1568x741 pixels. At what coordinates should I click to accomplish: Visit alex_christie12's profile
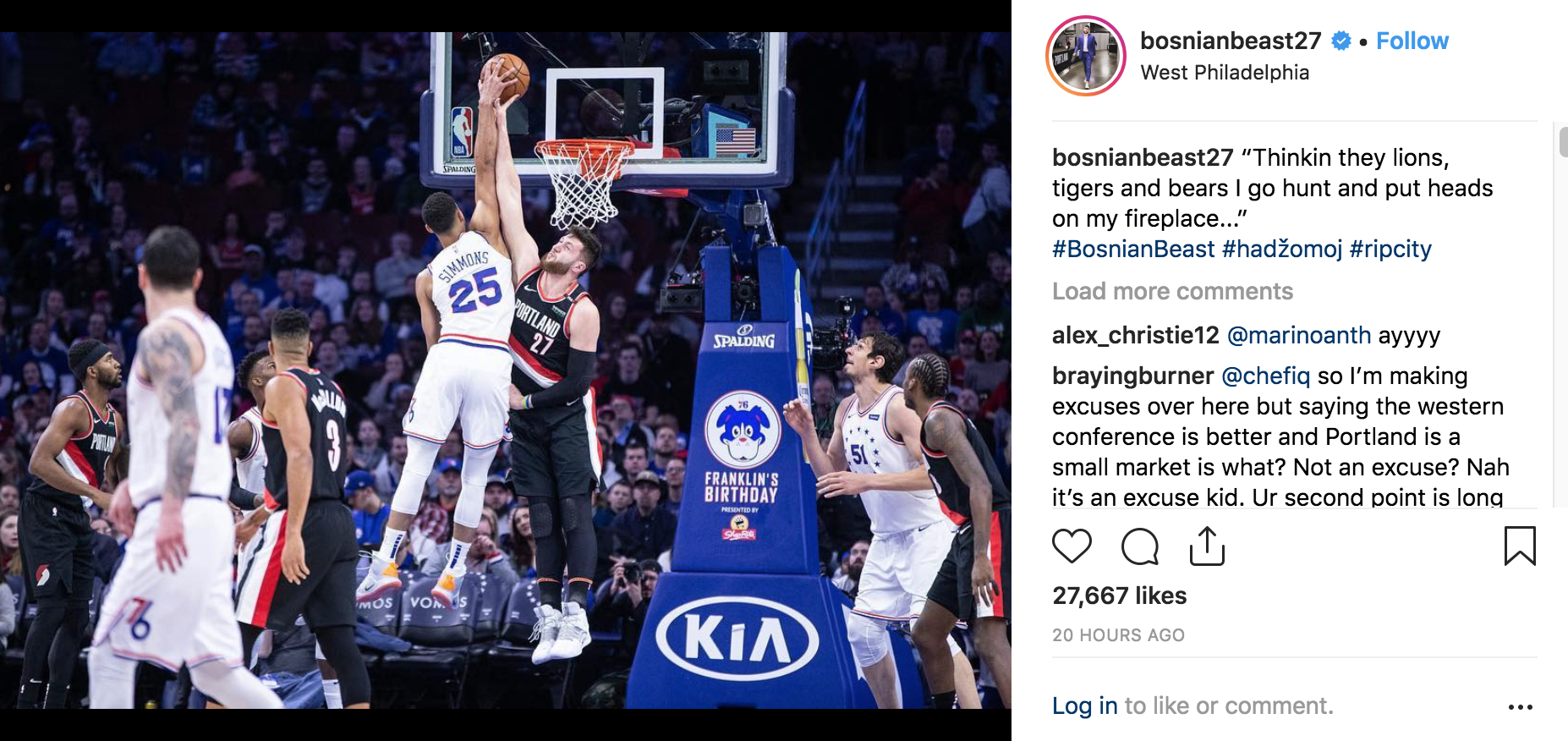(1136, 335)
